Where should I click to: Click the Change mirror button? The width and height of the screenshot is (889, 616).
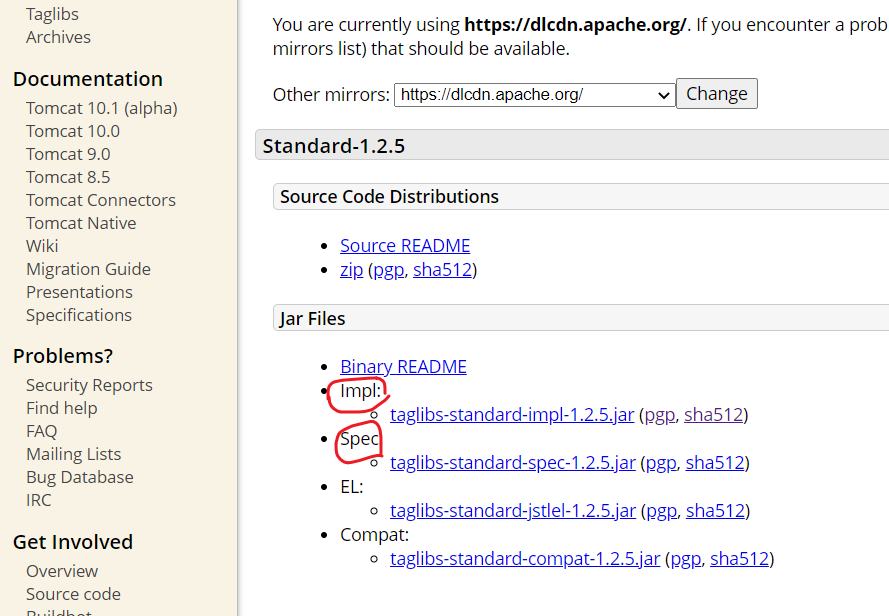(x=717, y=94)
